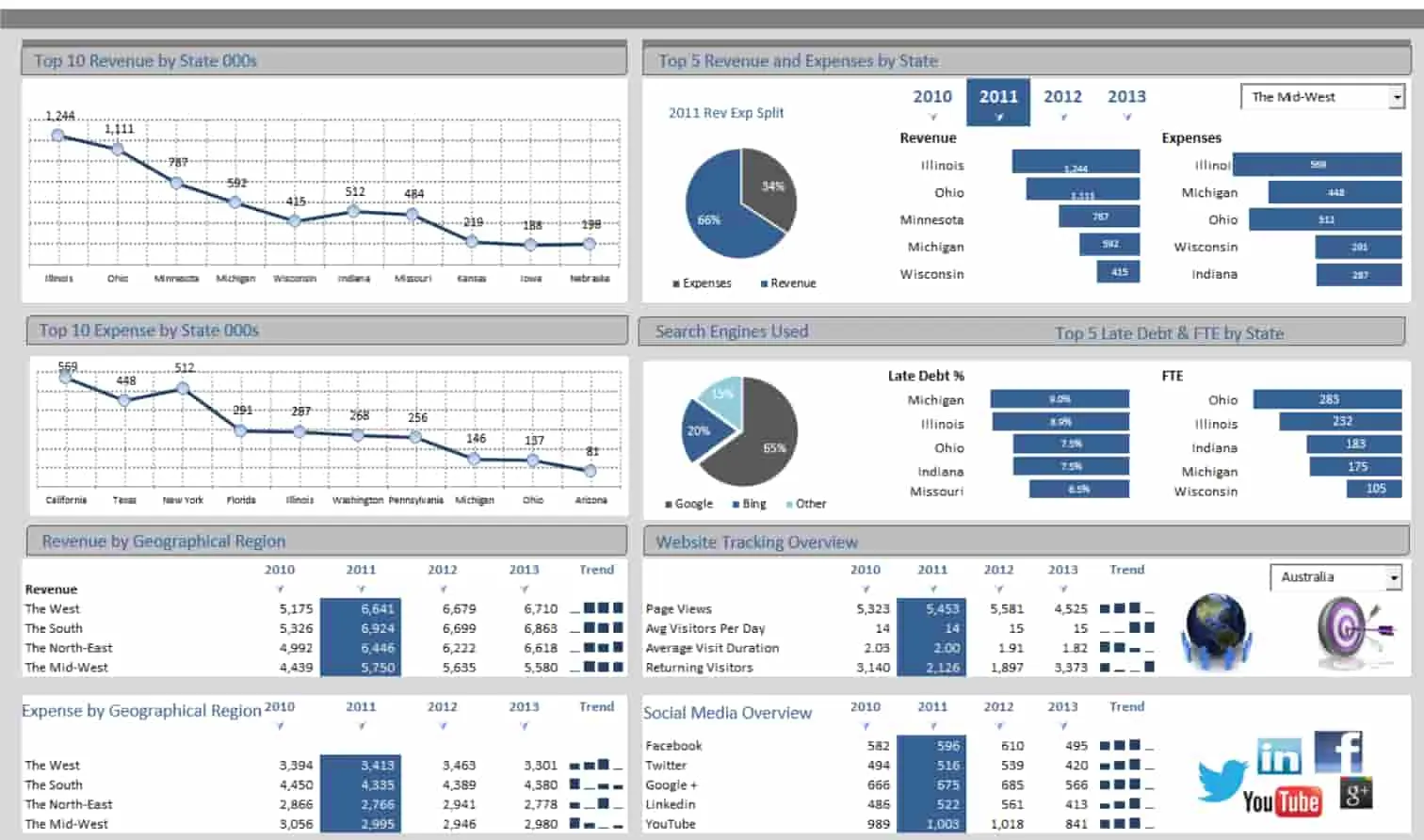Click Illinois data point on revenue chart

coord(58,136)
